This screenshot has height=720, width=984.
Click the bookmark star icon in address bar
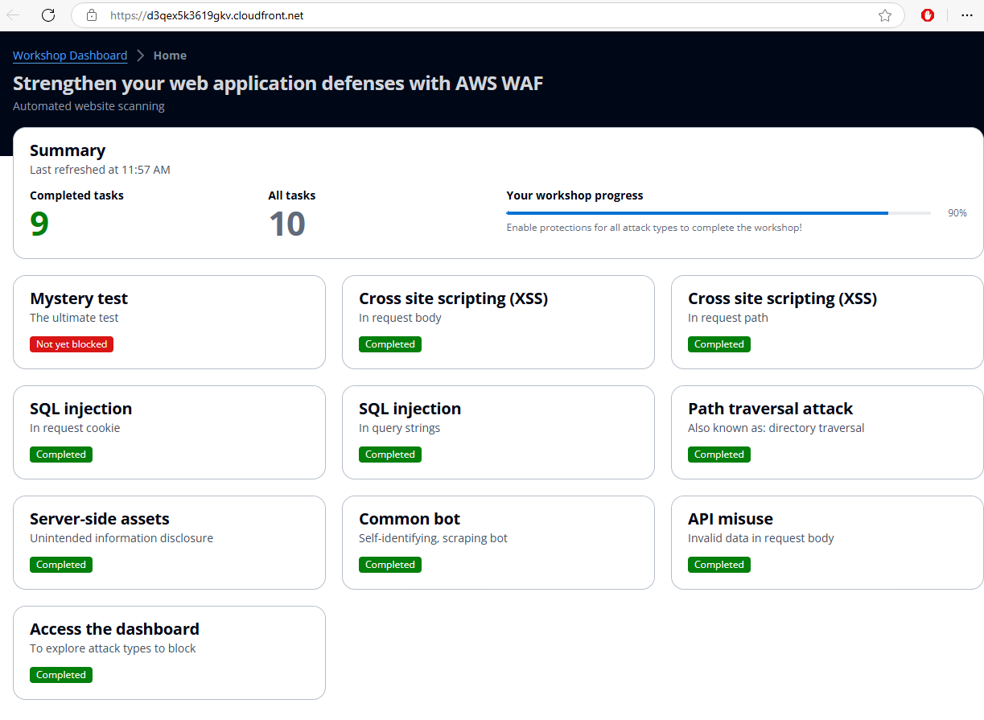point(885,15)
